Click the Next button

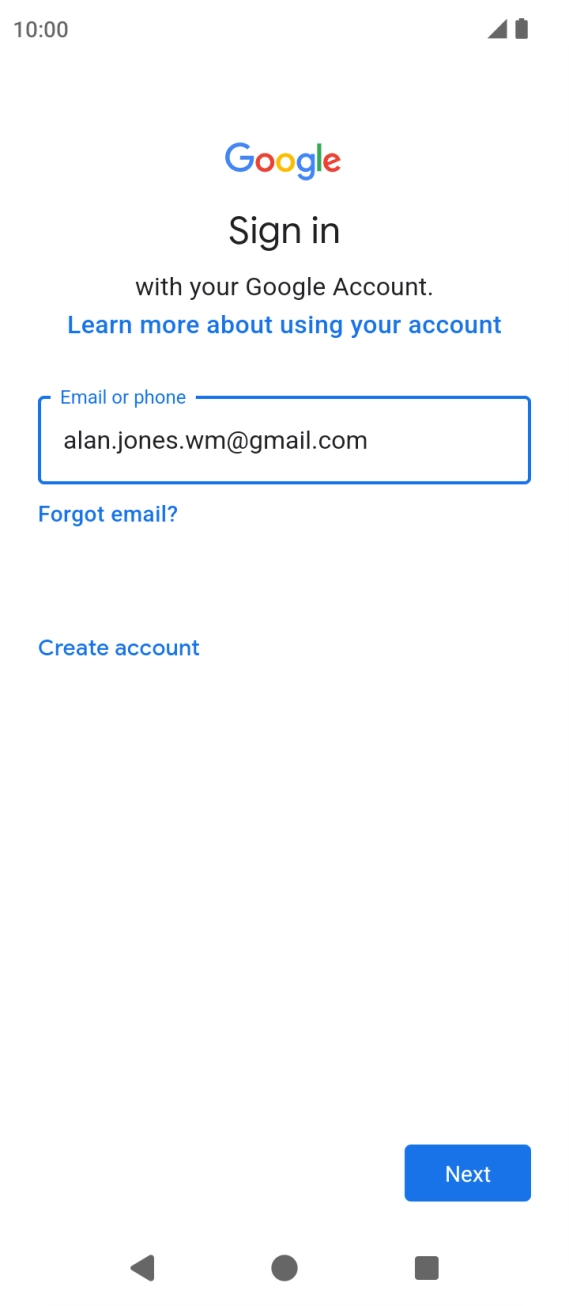467,1173
